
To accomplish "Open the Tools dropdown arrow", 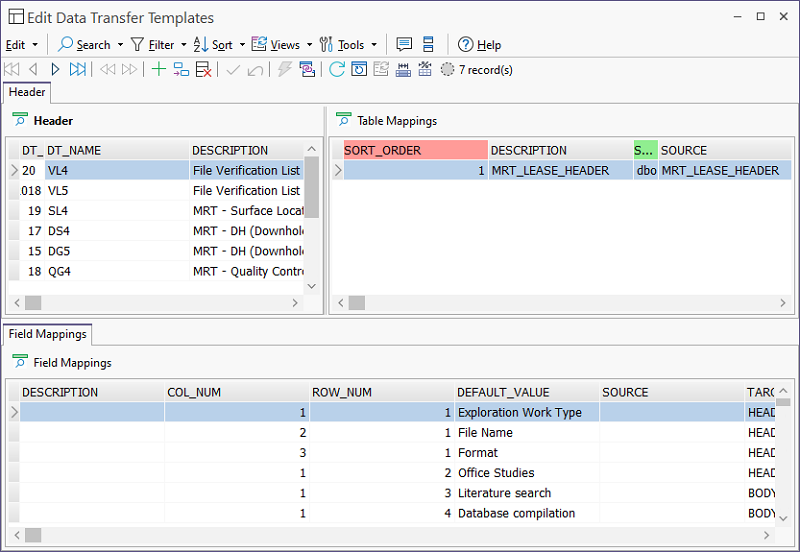I will point(374,45).
